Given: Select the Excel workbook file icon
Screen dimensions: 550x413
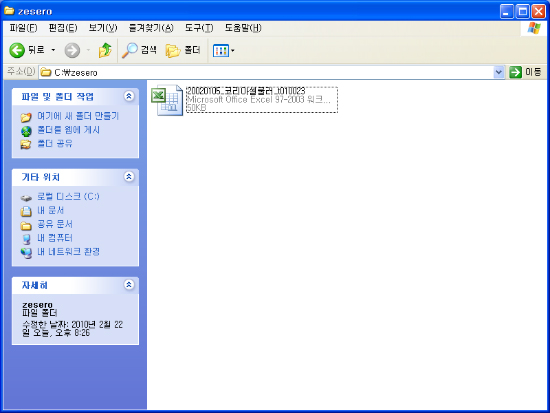Looking at the screenshot, I should pyautogui.click(x=167, y=100).
